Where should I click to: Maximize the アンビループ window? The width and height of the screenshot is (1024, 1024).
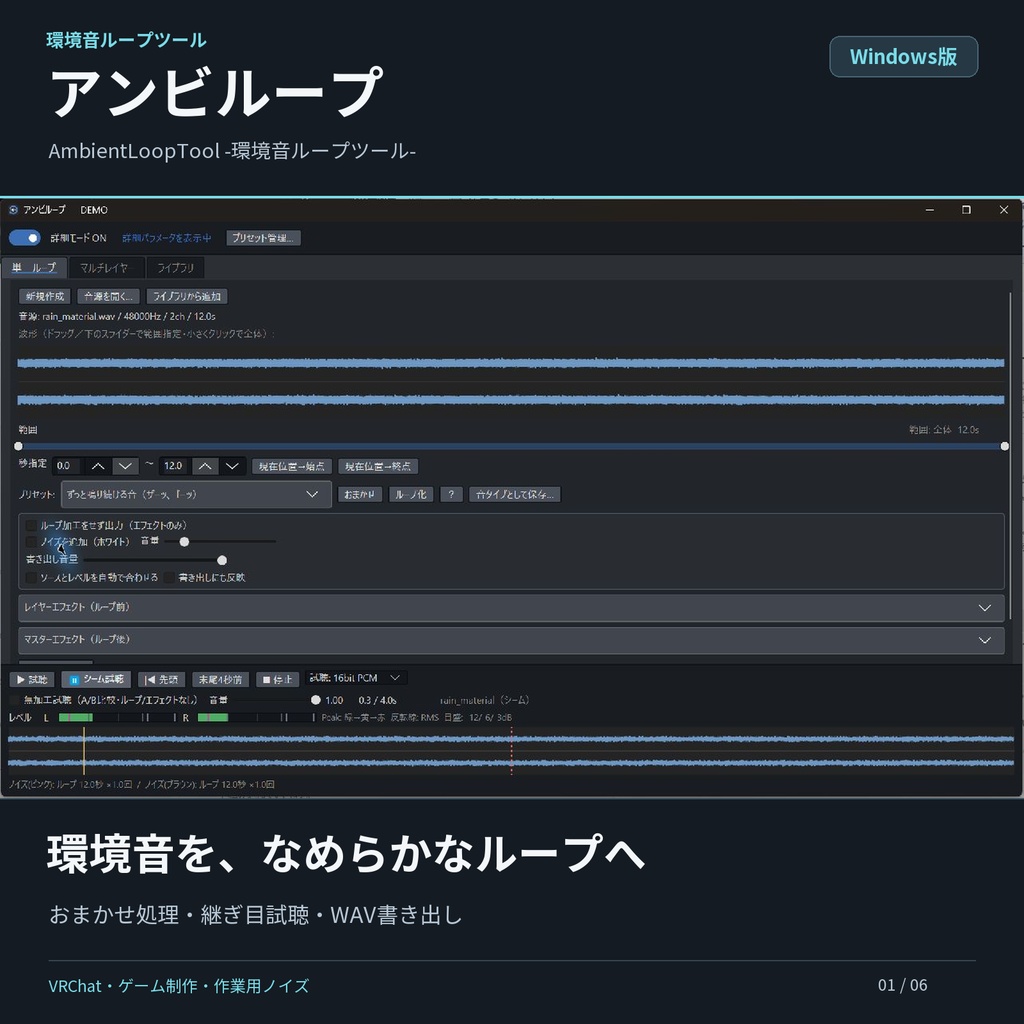967,210
